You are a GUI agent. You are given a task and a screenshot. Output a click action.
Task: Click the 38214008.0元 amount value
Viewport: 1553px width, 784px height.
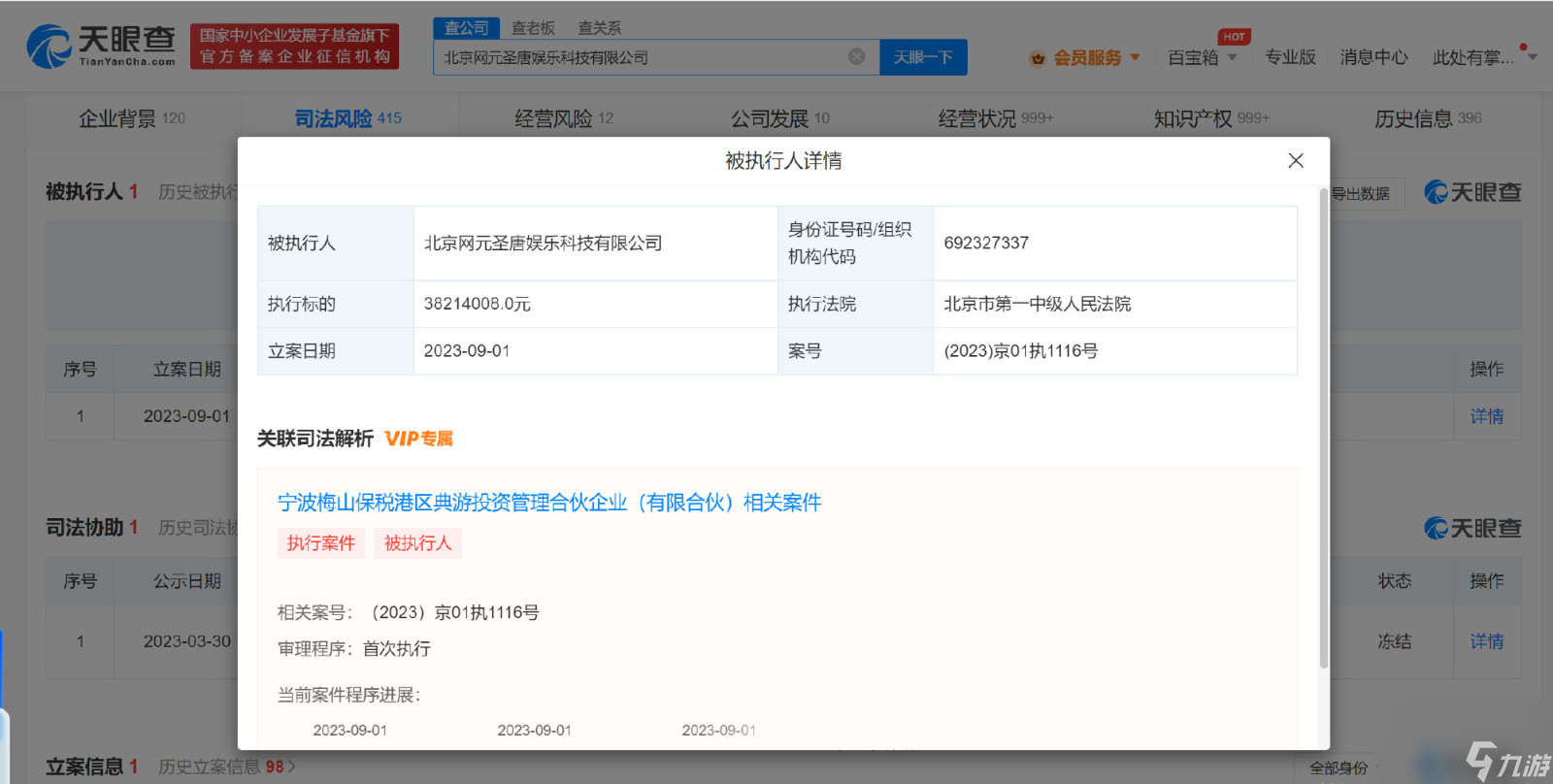[x=477, y=304]
